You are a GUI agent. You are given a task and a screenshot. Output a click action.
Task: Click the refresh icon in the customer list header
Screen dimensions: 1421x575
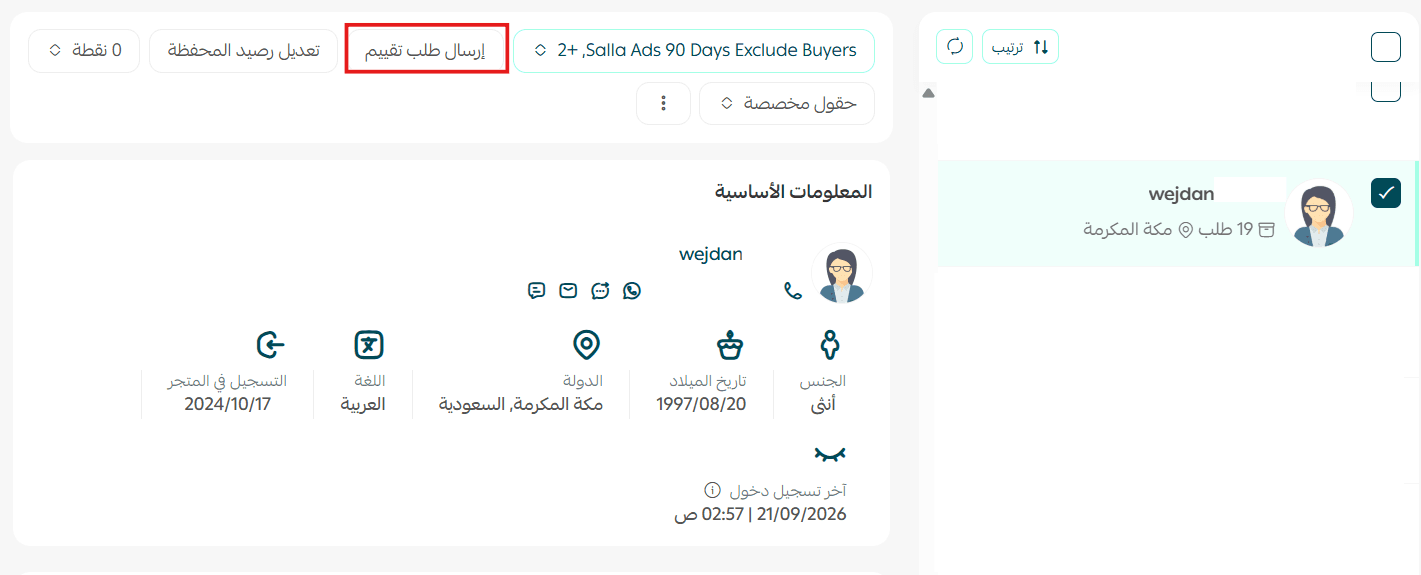coord(955,46)
